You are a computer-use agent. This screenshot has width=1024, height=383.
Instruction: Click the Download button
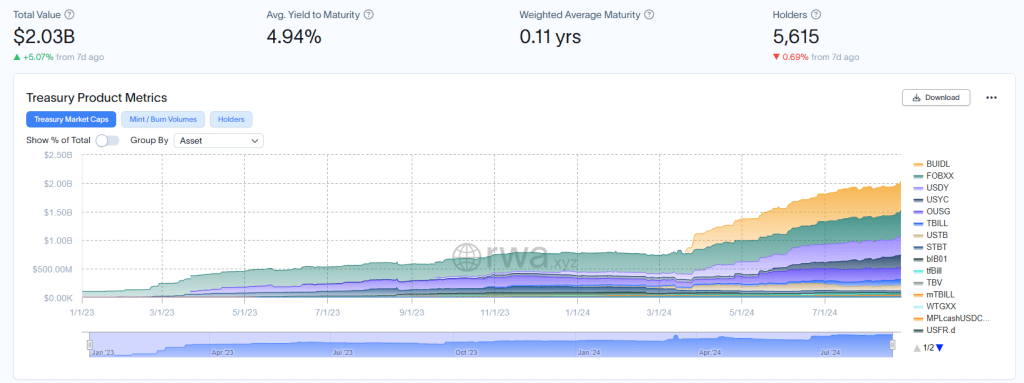point(936,97)
